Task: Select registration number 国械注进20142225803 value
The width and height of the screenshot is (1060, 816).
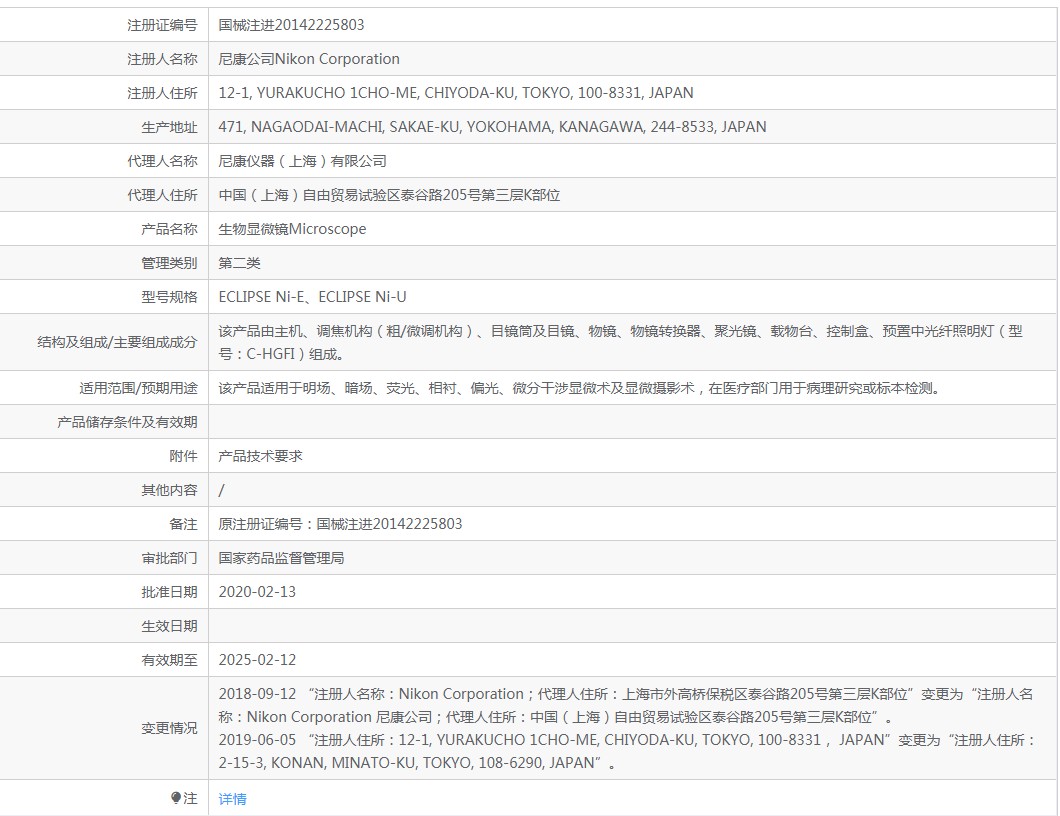Action: pos(291,25)
